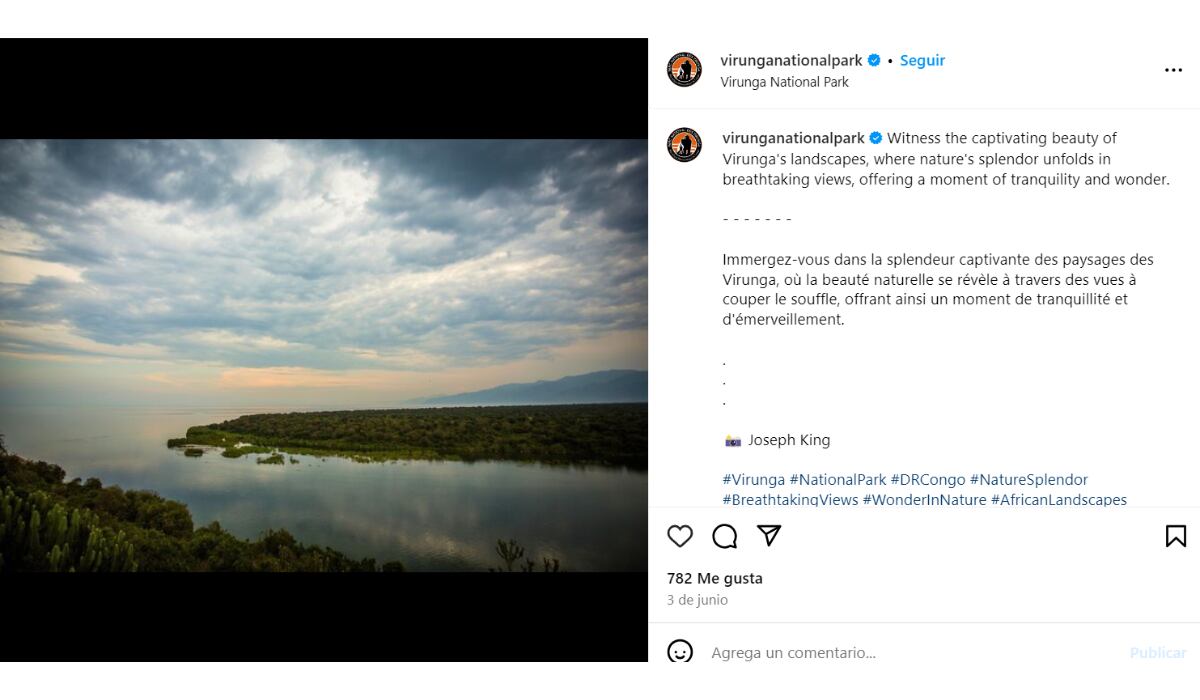The width and height of the screenshot is (1200, 700).
Task: Open the 3 de junio post date
Action: (697, 600)
